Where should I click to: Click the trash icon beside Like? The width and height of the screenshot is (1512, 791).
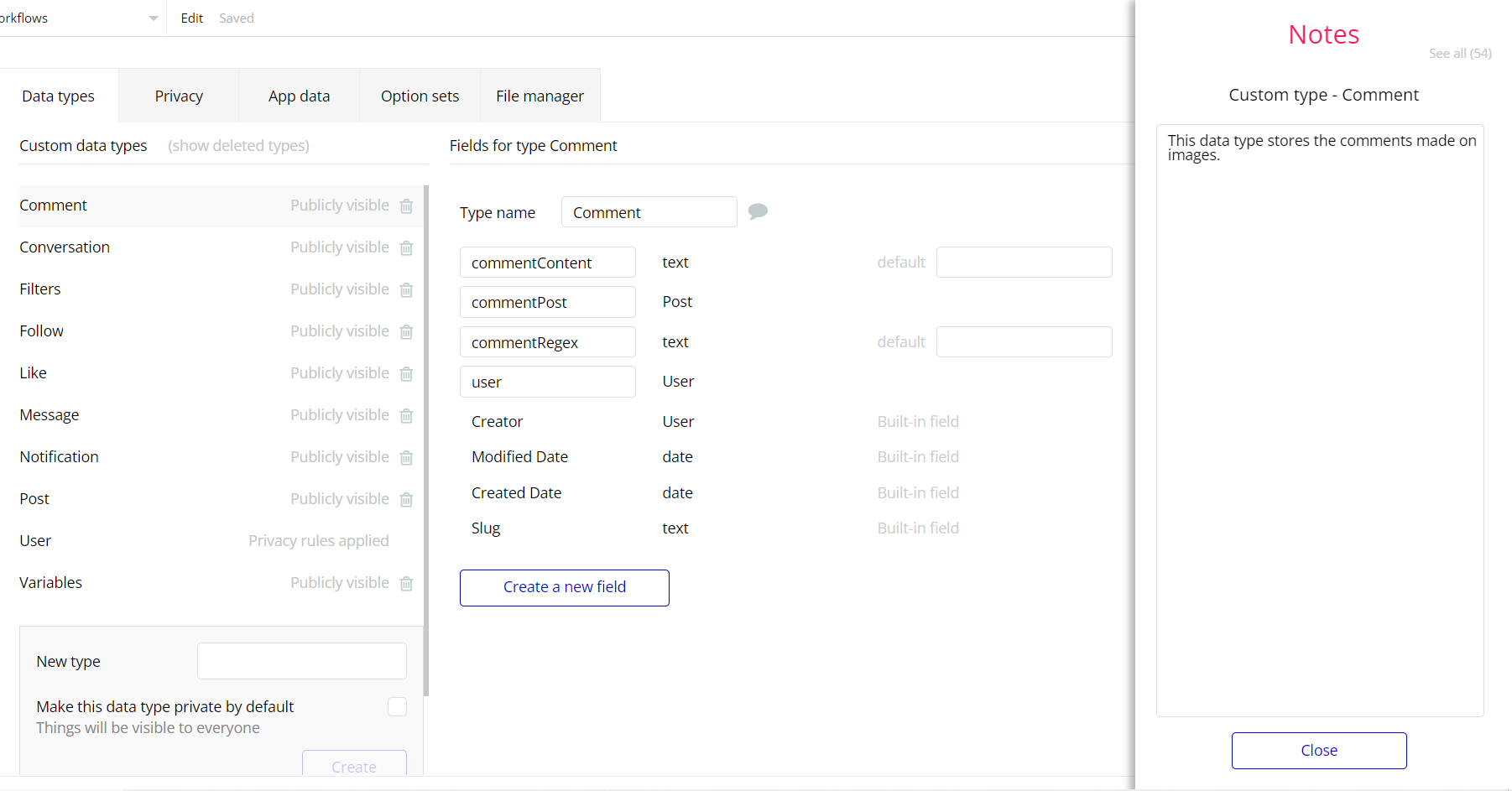[406, 374]
